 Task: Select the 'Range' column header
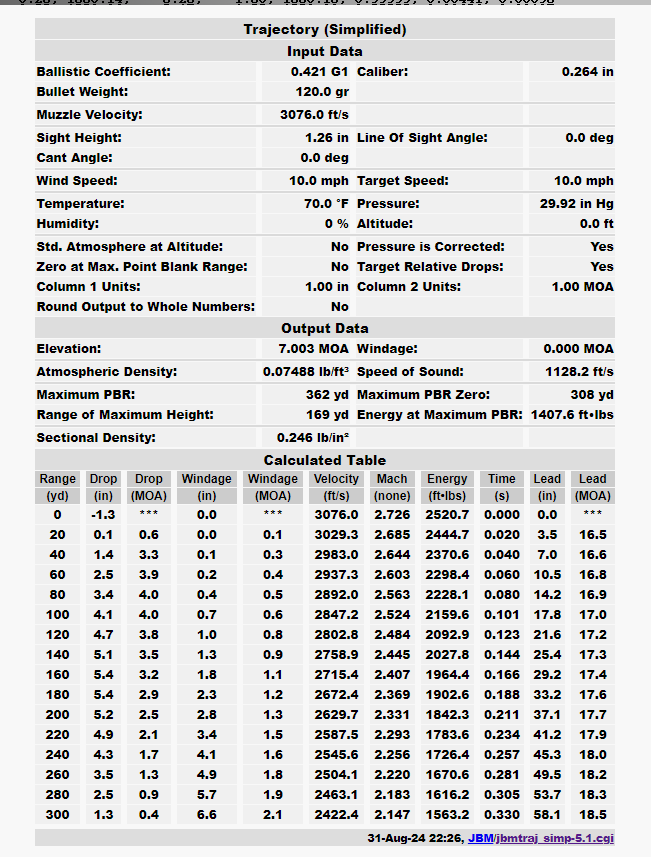57,479
